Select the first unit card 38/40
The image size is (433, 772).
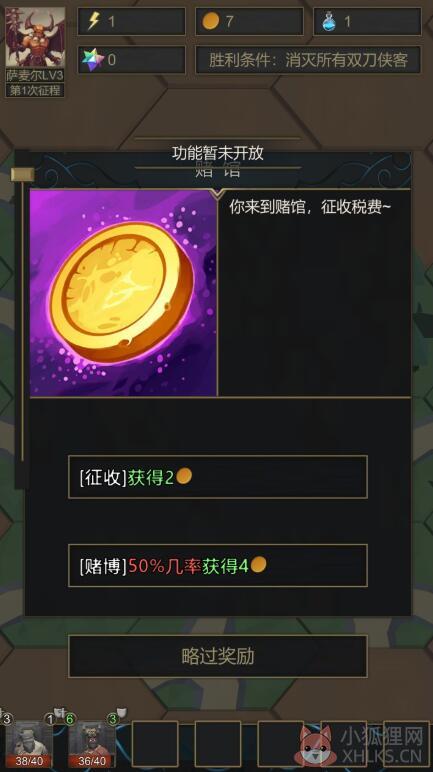click(29, 744)
